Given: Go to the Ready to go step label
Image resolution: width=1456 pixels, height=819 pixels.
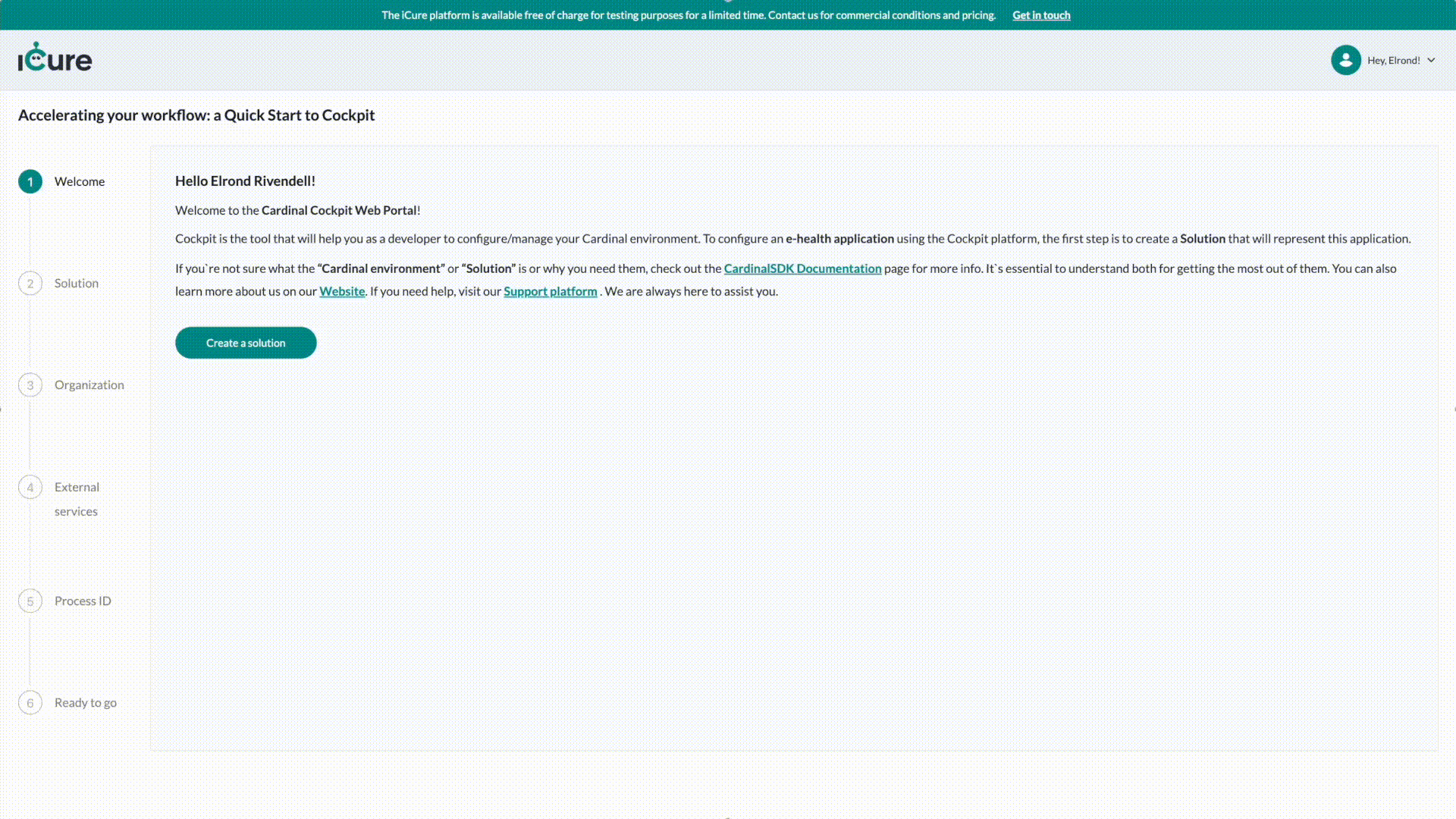Looking at the screenshot, I should 86,702.
